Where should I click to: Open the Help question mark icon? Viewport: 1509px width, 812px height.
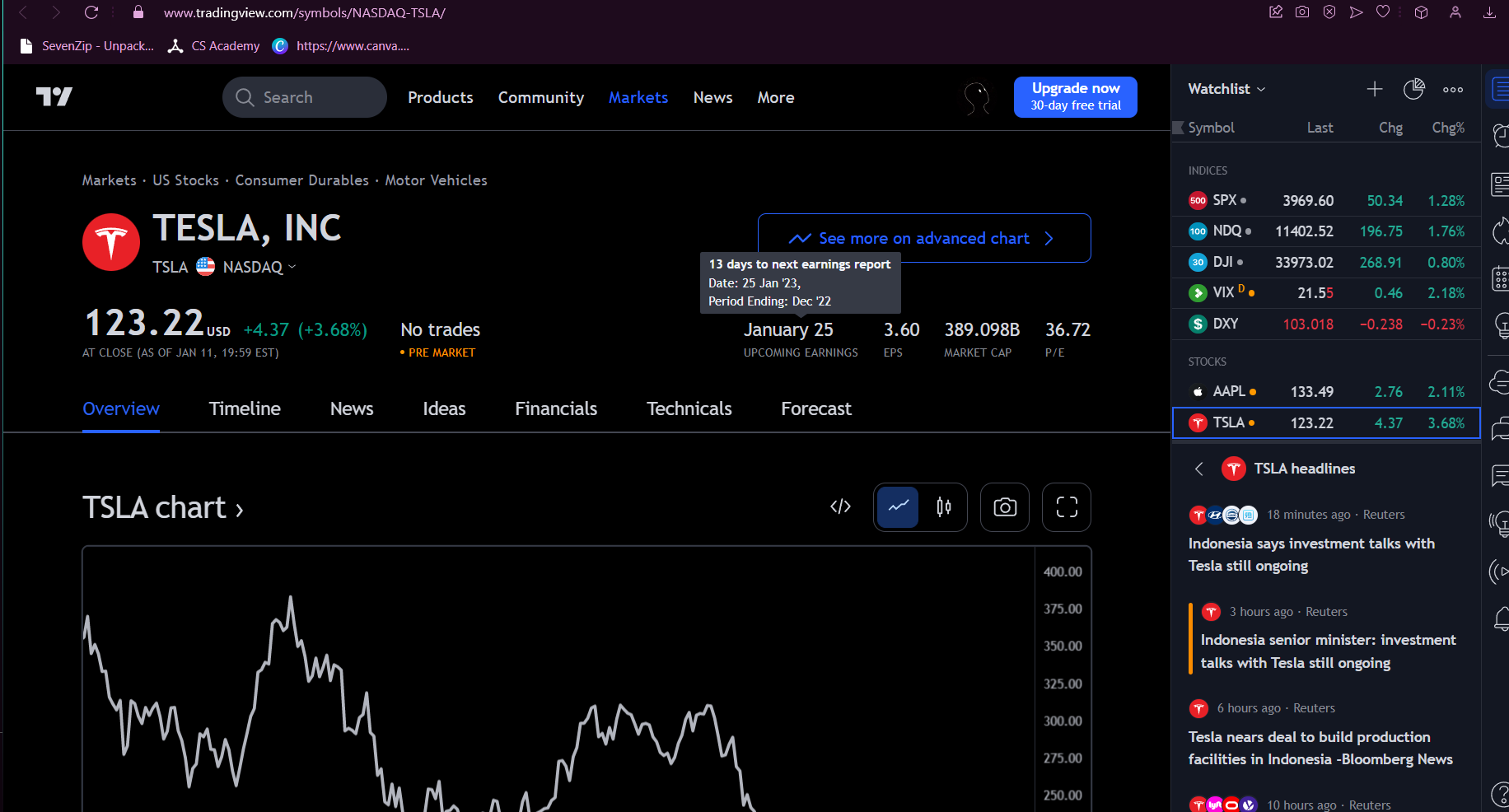[1500, 795]
